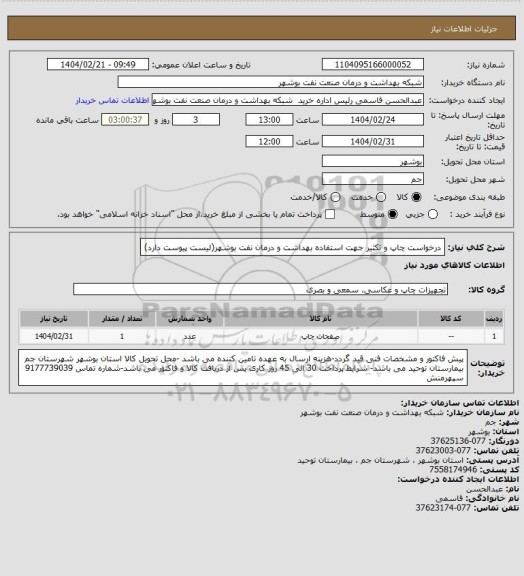
Task: Select the کالا/خدمت radio button
Action: 335,197
